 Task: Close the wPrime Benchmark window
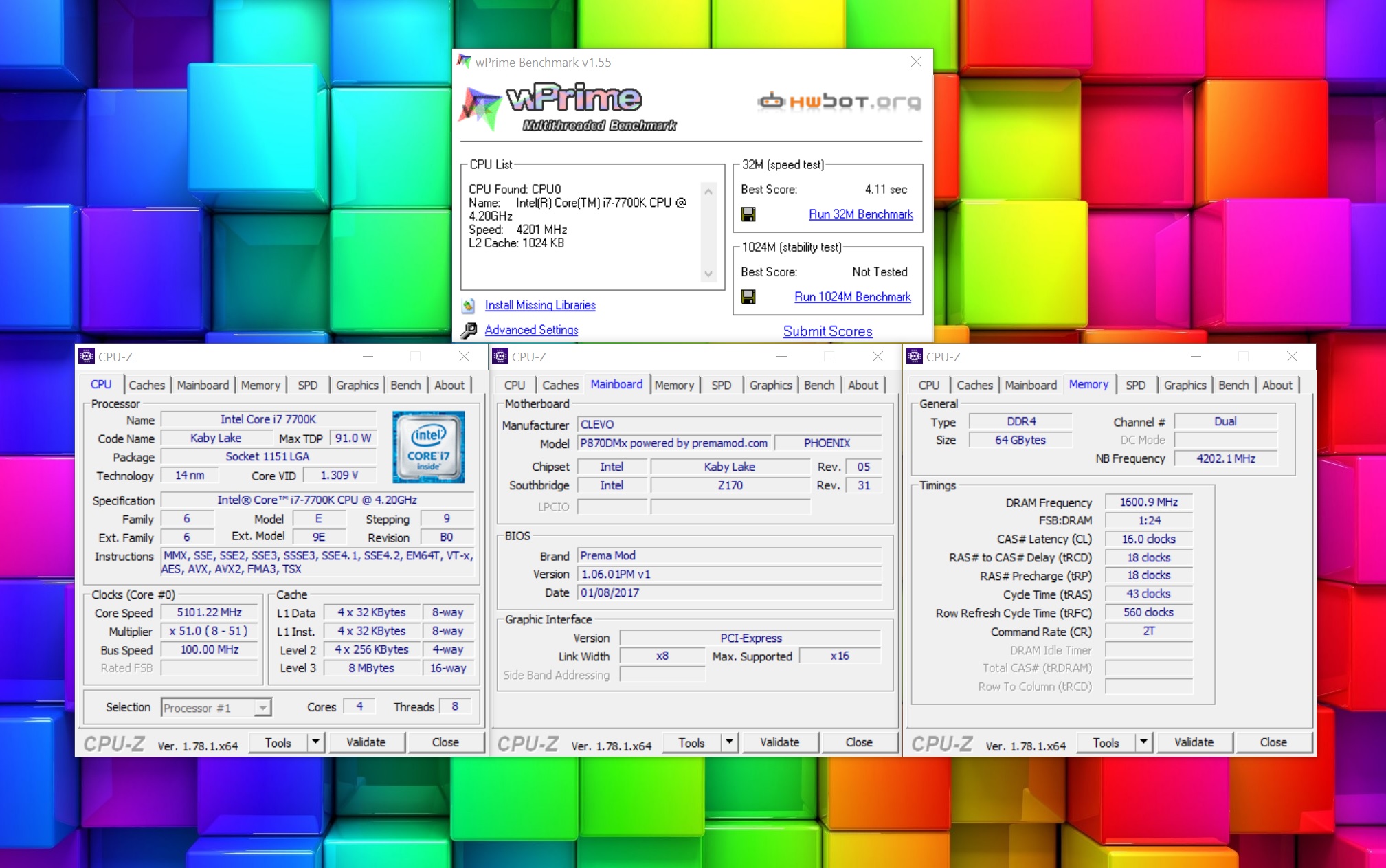click(x=916, y=62)
